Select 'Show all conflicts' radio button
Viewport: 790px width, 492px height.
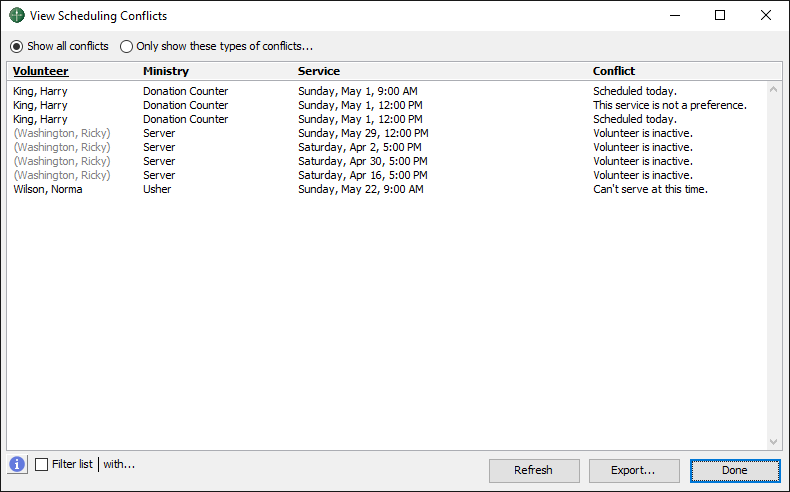(x=17, y=46)
